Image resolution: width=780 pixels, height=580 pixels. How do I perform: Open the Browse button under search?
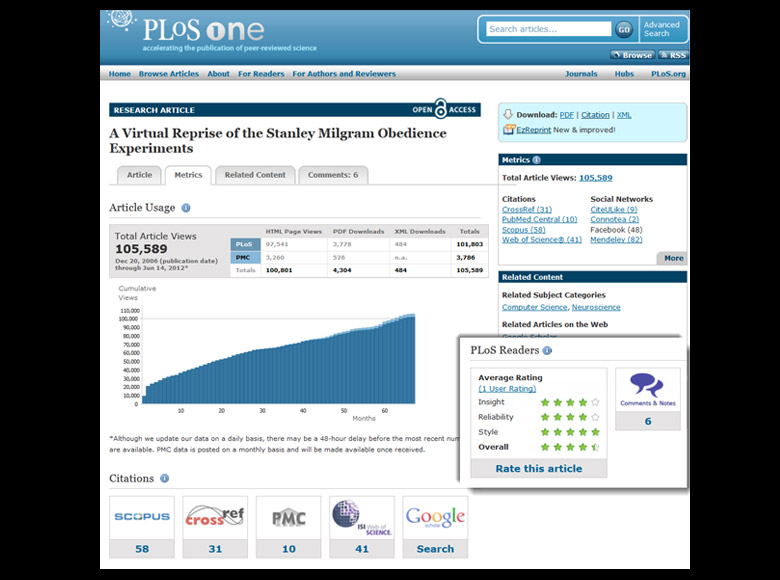pyautogui.click(x=633, y=55)
